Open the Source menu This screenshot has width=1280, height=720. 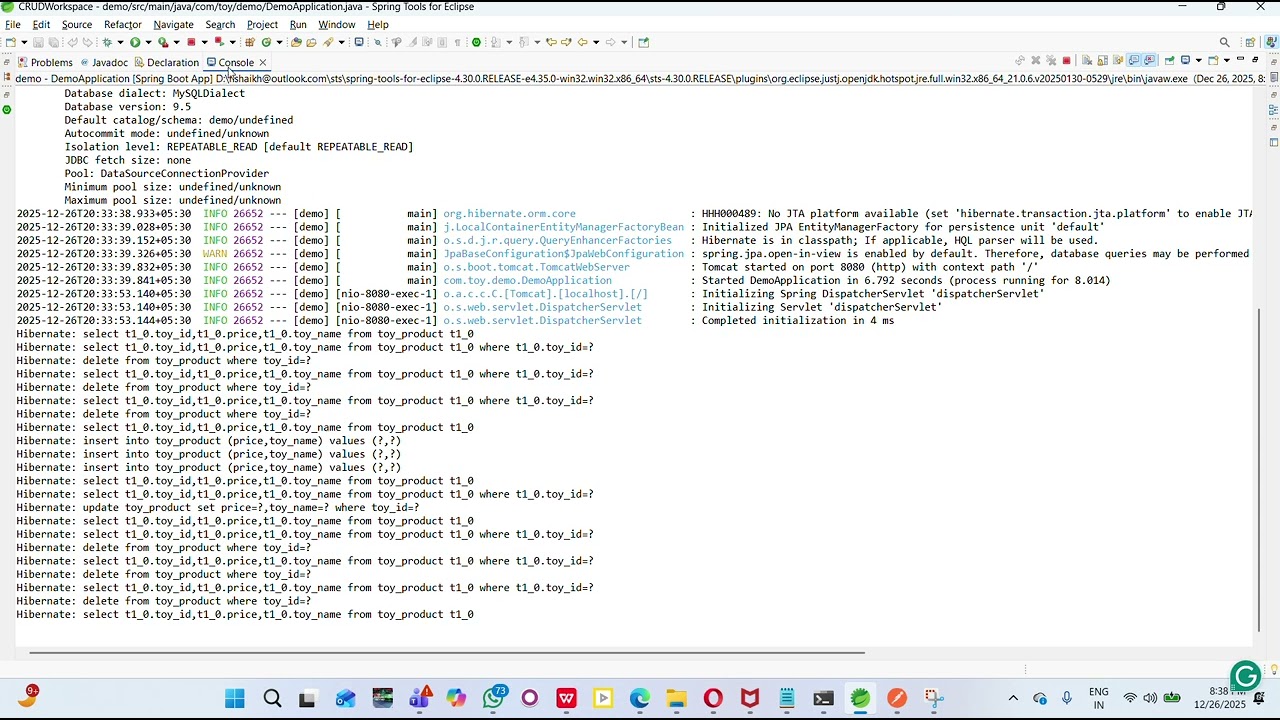pos(77,25)
